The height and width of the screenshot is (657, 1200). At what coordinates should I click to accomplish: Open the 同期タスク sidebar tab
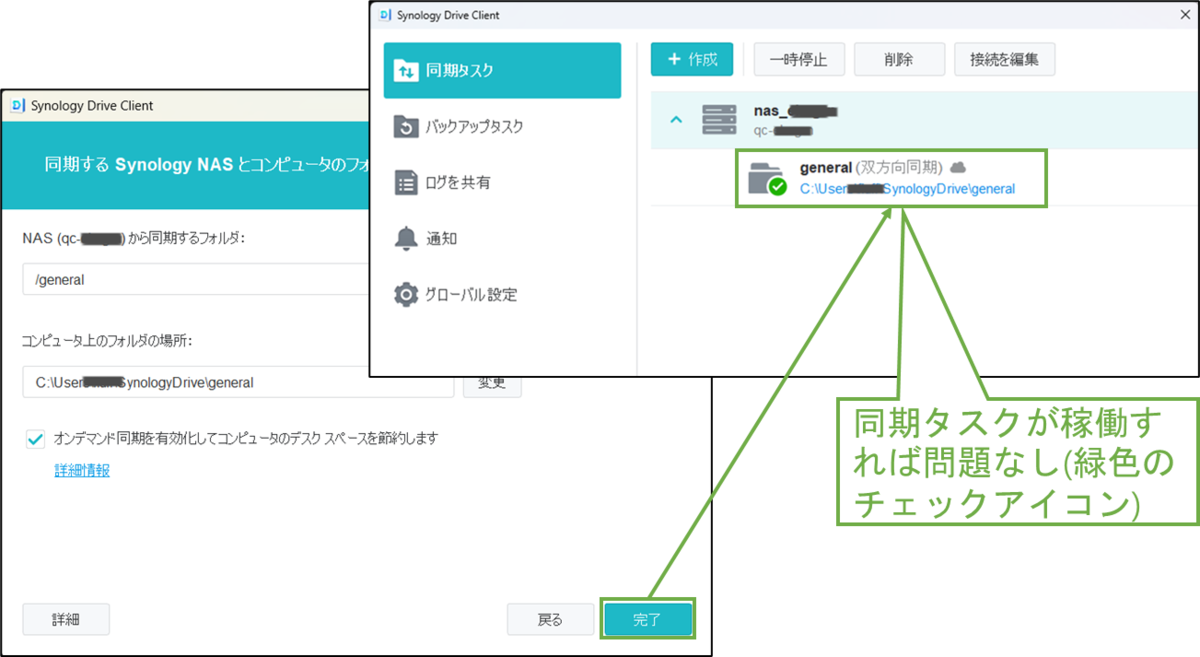coord(502,70)
